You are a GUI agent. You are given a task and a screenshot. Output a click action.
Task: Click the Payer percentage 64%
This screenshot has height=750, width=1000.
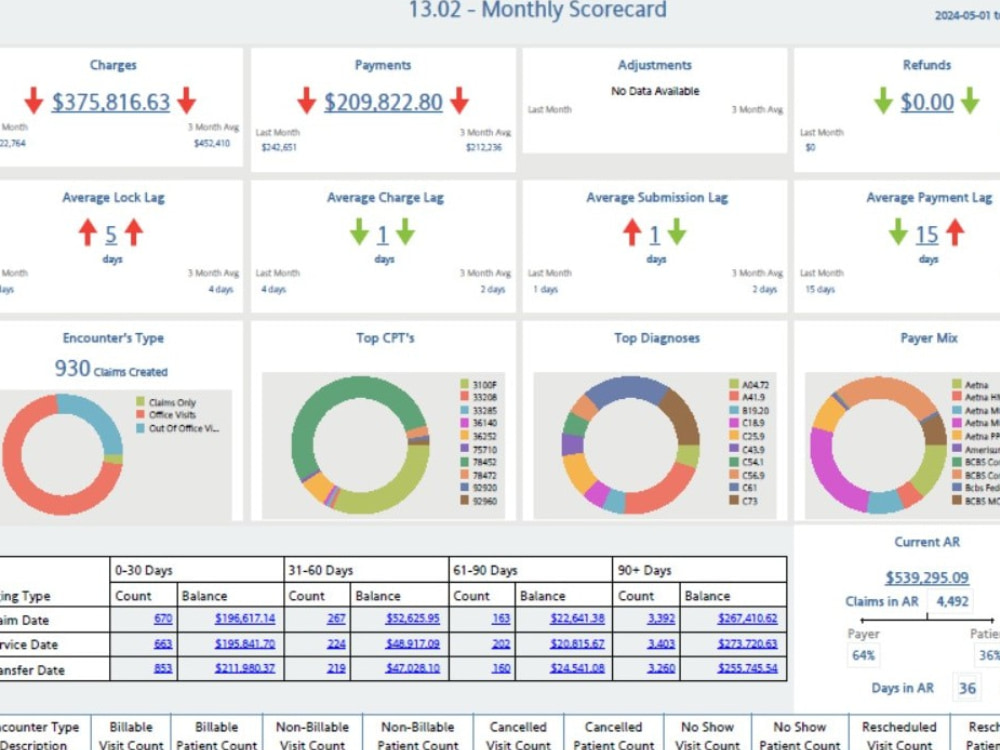863,655
